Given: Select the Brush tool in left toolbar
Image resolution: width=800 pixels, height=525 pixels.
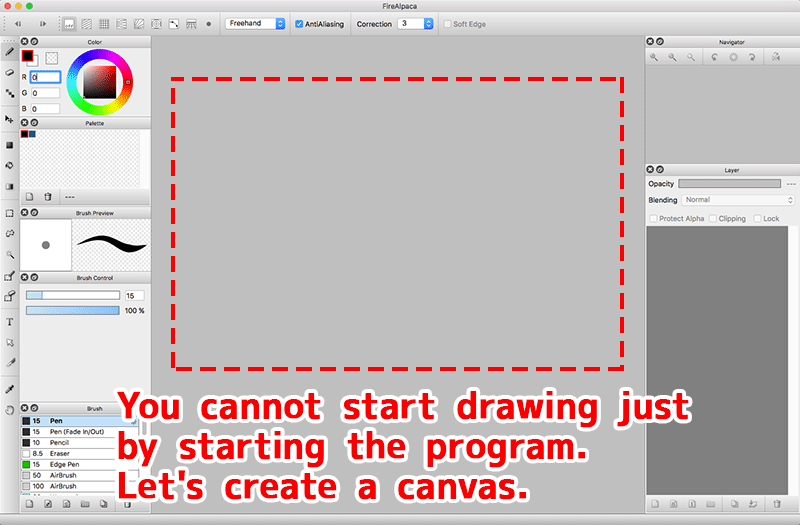Looking at the screenshot, I should pyautogui.click(x=9, y=52).
